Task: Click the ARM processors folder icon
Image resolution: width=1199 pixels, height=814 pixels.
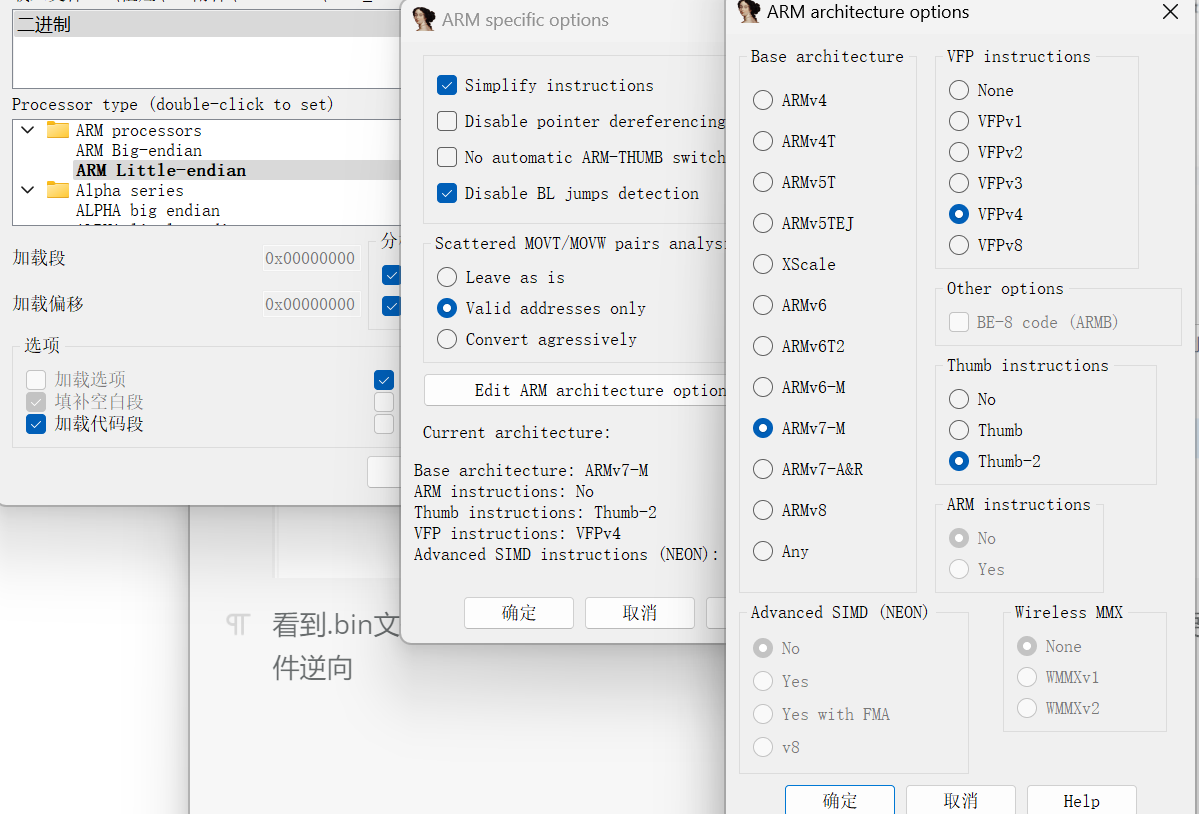Action: (x=58, y=131)
